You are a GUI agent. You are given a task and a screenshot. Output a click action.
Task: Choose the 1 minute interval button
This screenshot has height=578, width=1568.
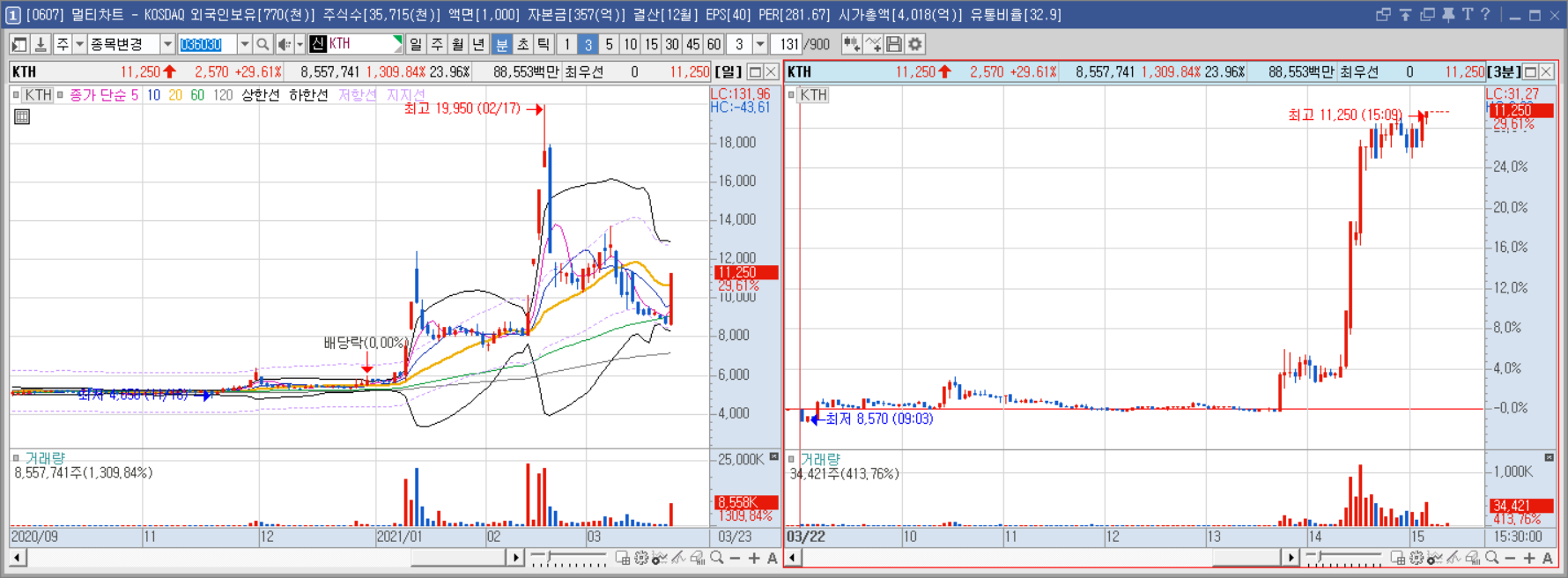(x=567, y=44)
